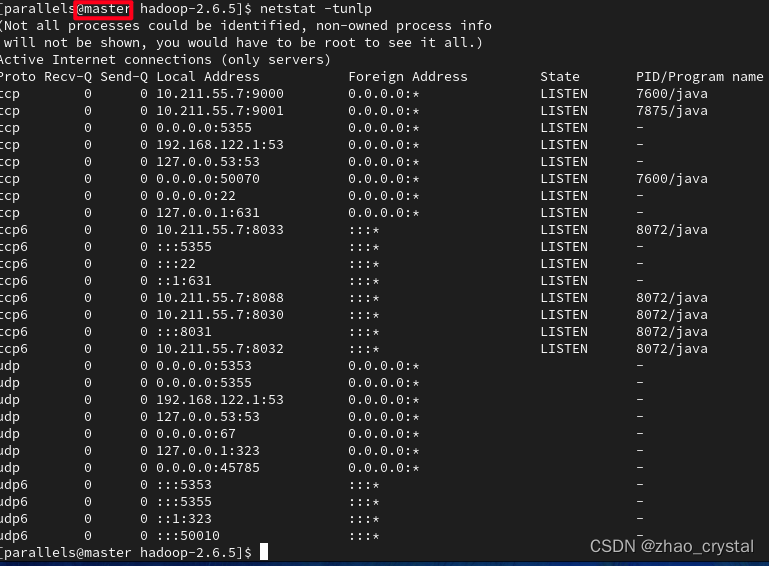Image resolution: width=769 pixels, height=566 pixels.
Task: Click the bottom shell prompt cursor
Action: [x=264, y=552]
